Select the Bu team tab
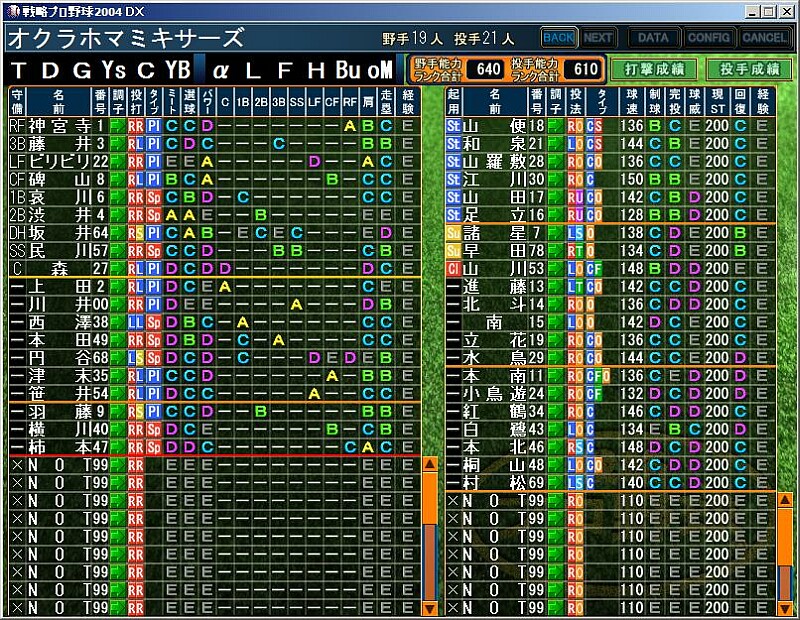Screen dimensions: 800x620 coord(348,70)
